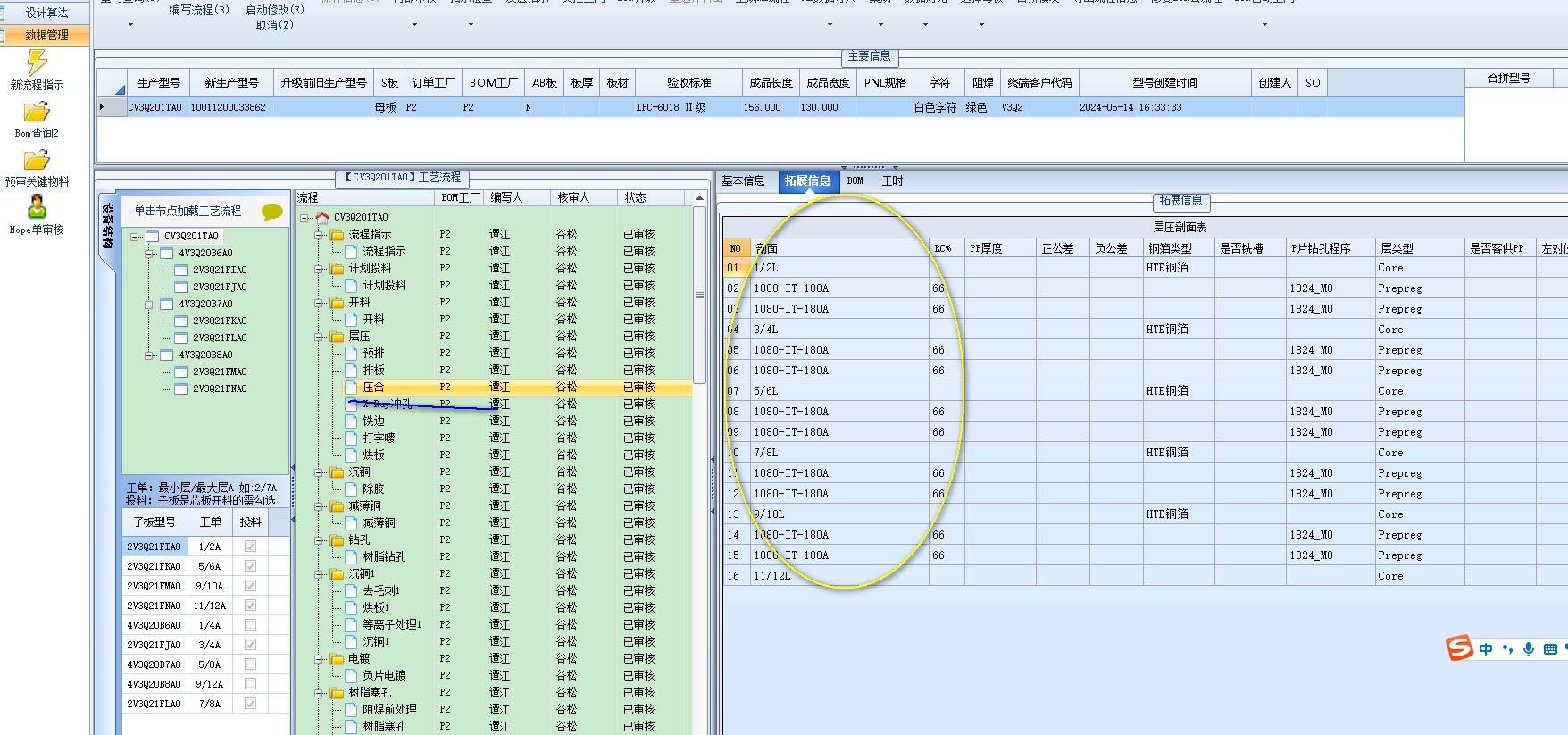1568x735 pixels.
Task: Click the yellow speech bubble icon
Action: pos(271,212)
